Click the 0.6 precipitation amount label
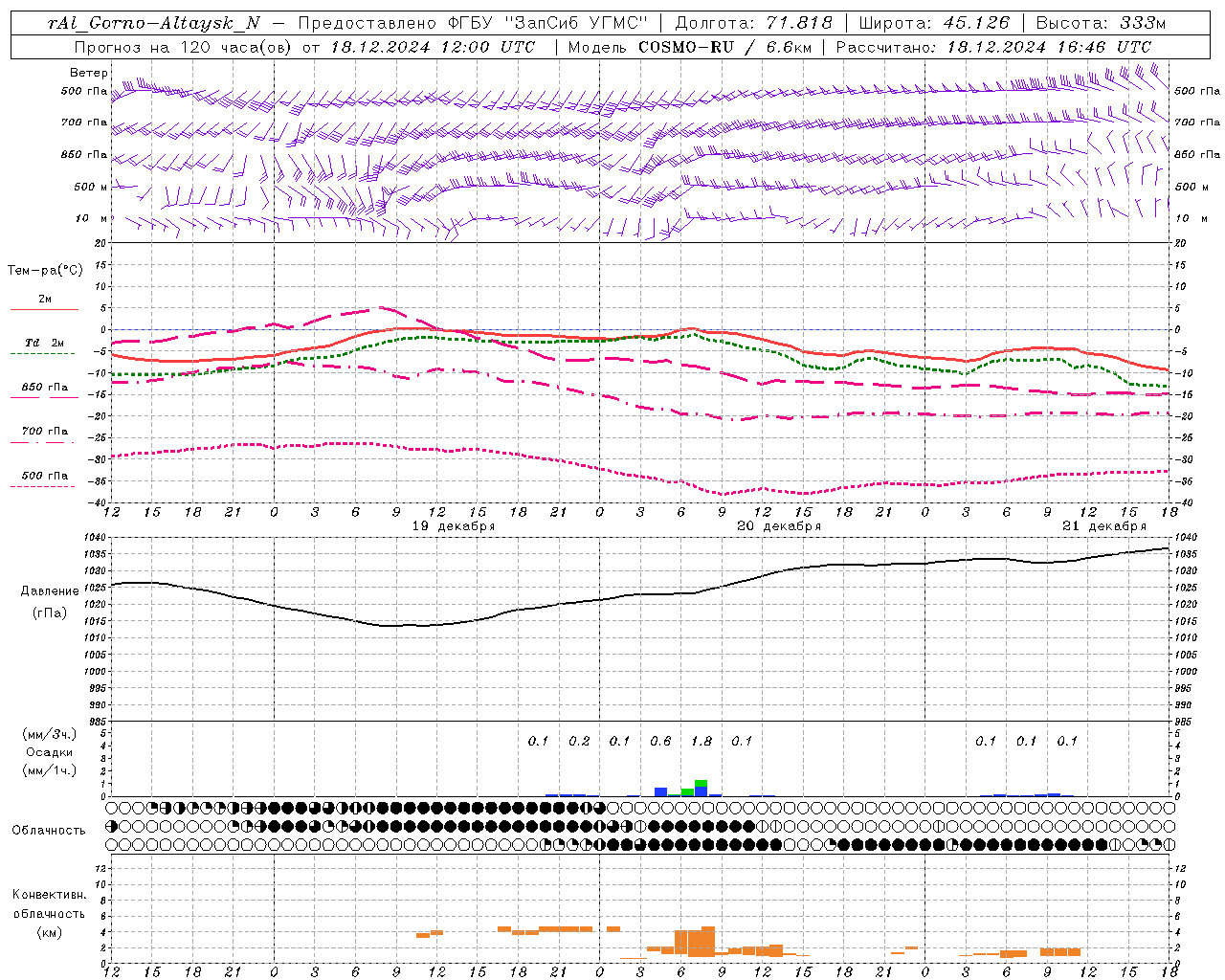The image size is (1225, 980). click(x=660, y=741)
